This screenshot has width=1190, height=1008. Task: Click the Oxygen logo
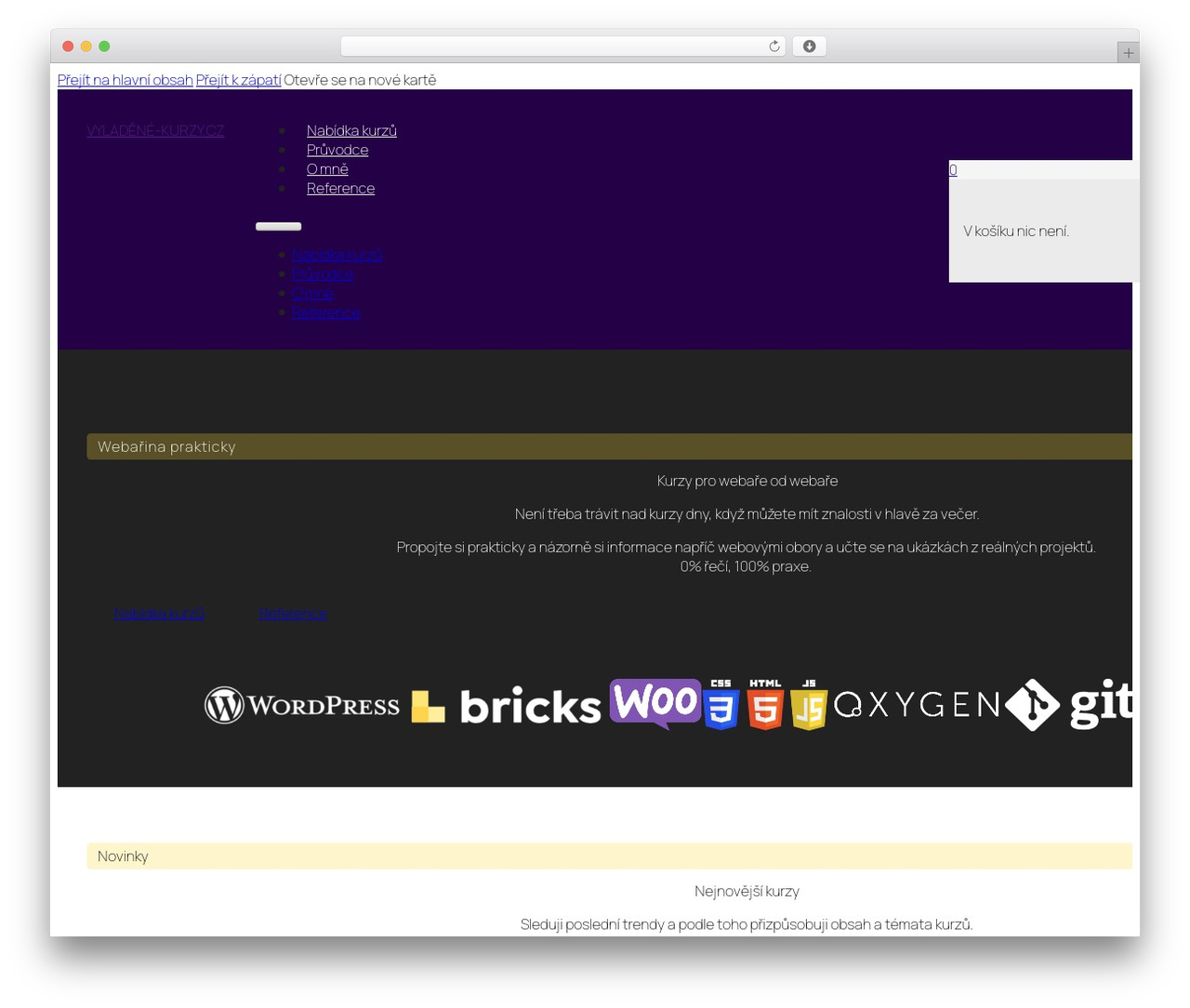pyautogui.click(x=917, y=705)
